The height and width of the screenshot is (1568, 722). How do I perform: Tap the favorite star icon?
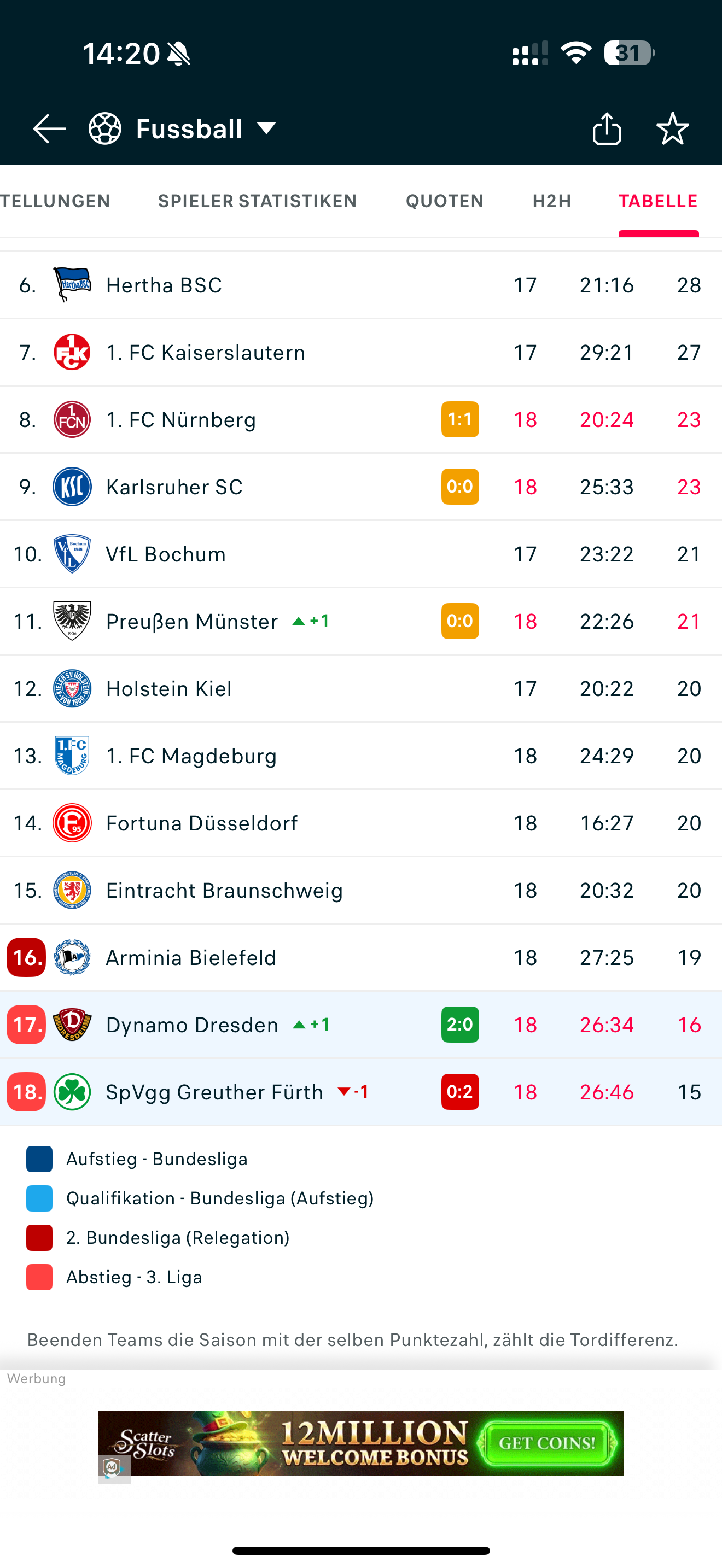(x=672, y=129)
